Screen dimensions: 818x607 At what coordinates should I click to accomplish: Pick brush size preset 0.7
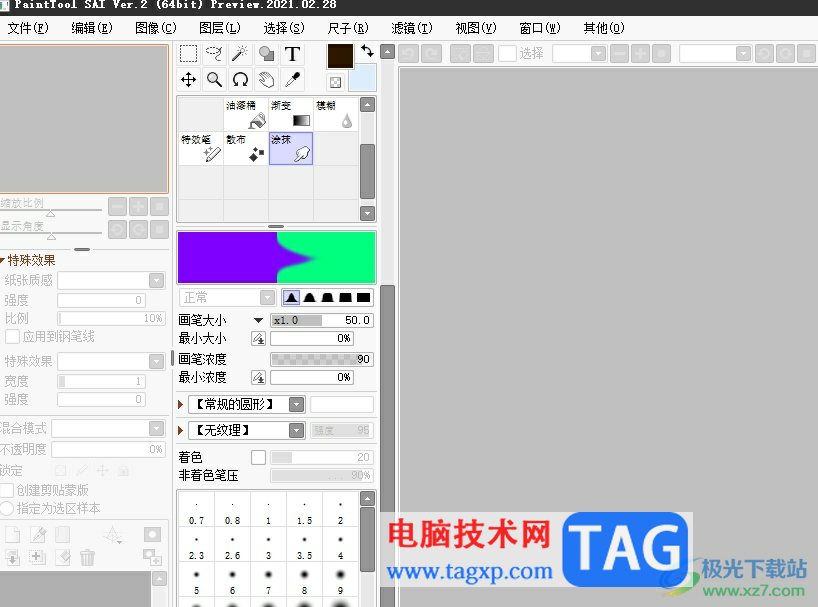pyautogui.click(x=196, y=509)
